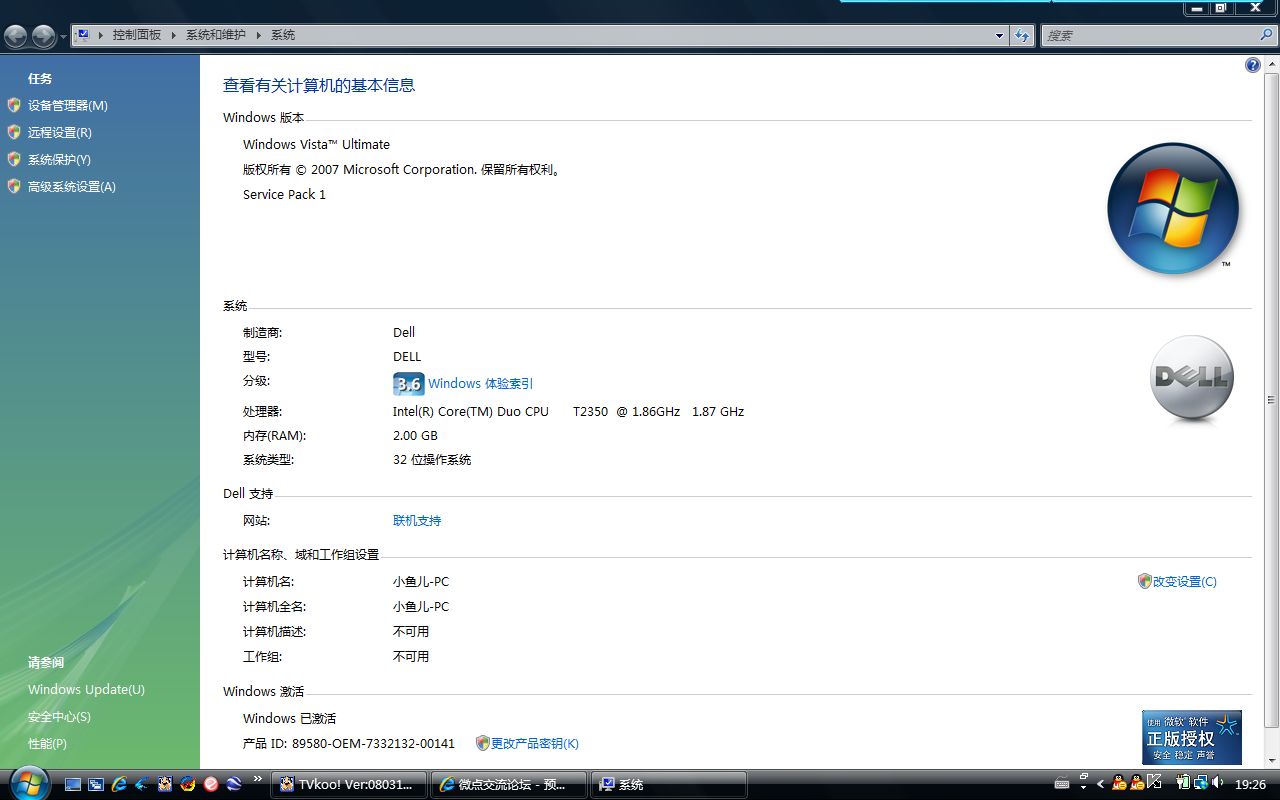Open recent pages dropdown next to Forward
The width and height of the screenshot is (1280, 800).
(x=63, y=36)
